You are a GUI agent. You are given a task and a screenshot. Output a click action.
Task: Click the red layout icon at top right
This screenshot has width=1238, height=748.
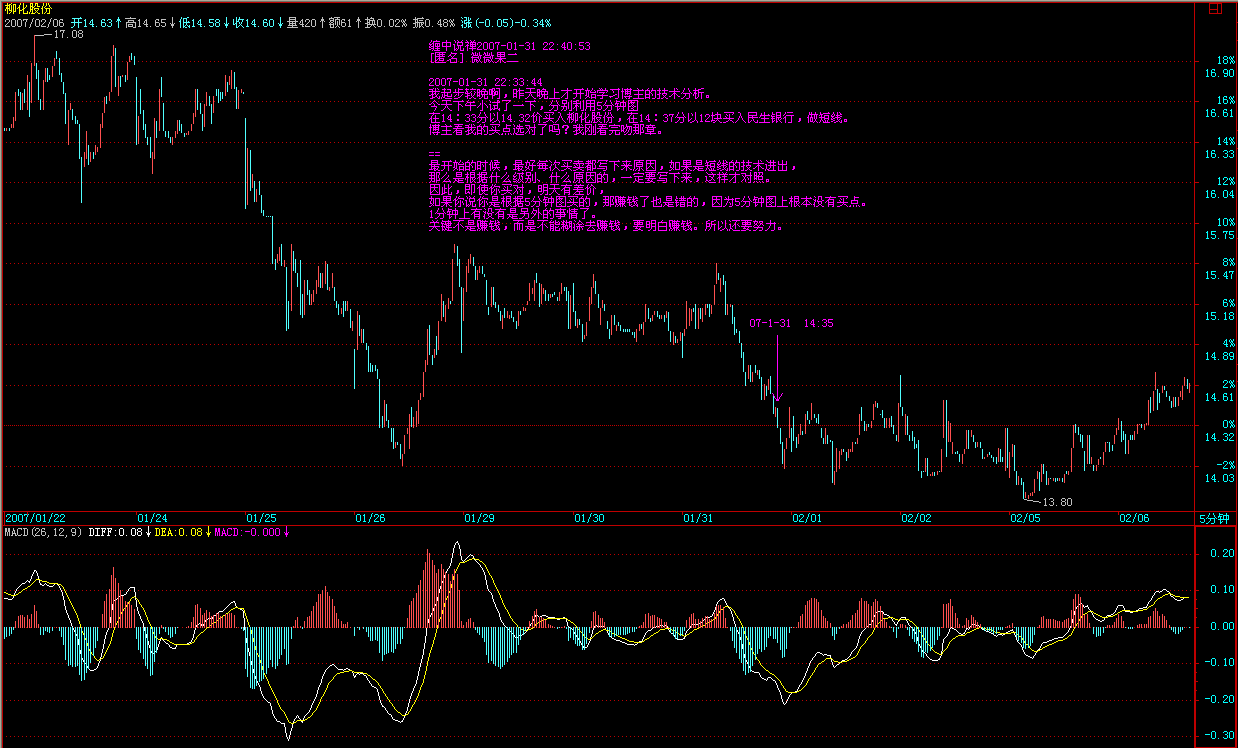pyautogui.click(x=1213, y=8)
